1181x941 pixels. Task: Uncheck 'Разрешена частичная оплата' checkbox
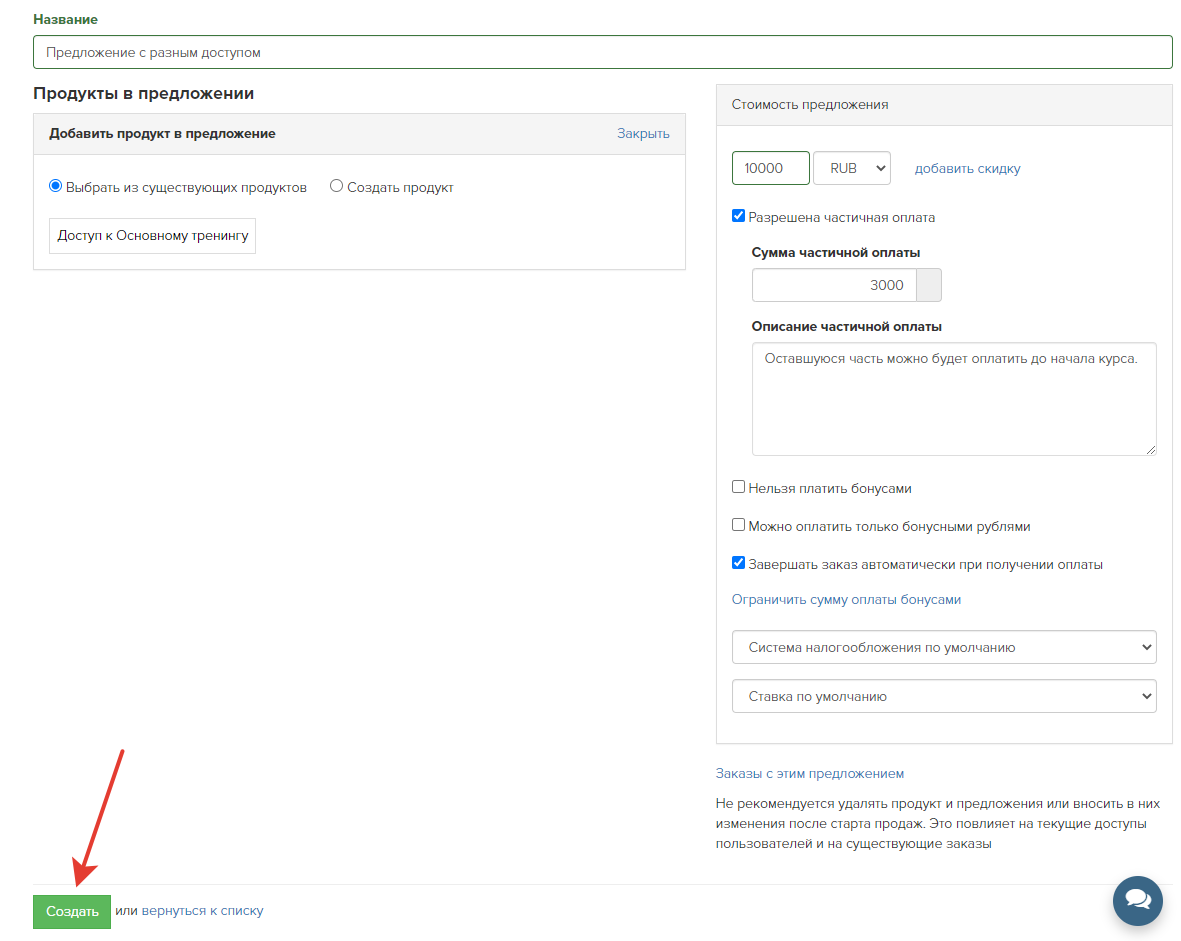pyautogui.click(x=739, y=216)
